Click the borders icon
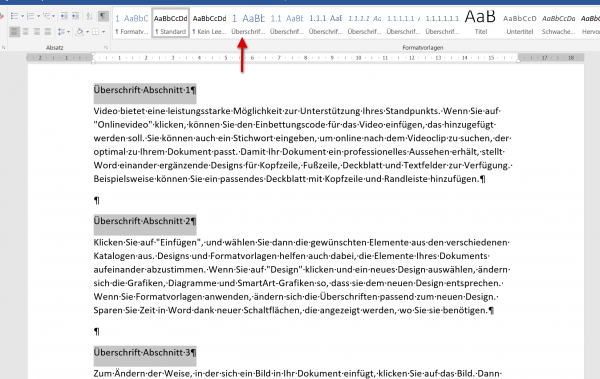 96,31
